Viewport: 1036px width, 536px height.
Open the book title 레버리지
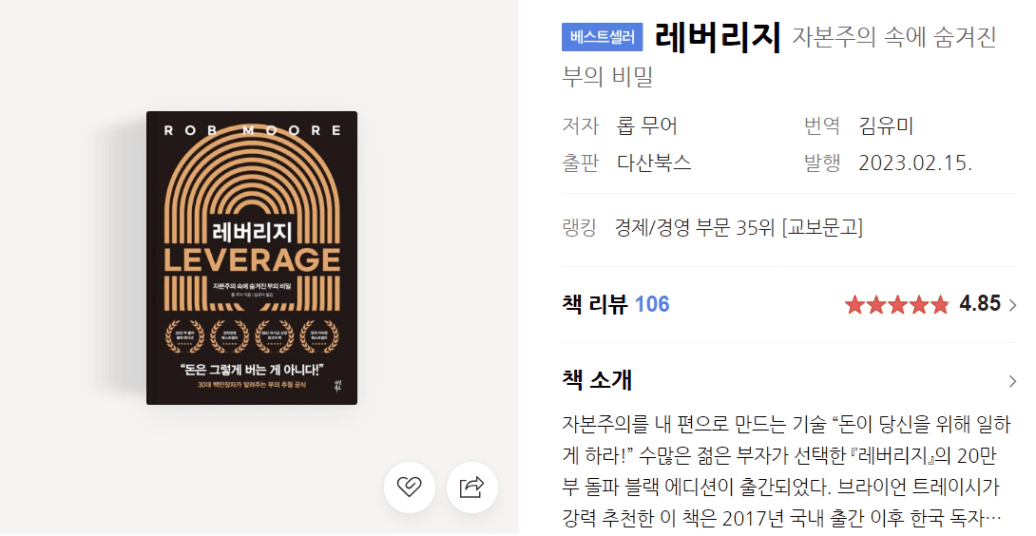coord(718,36)
